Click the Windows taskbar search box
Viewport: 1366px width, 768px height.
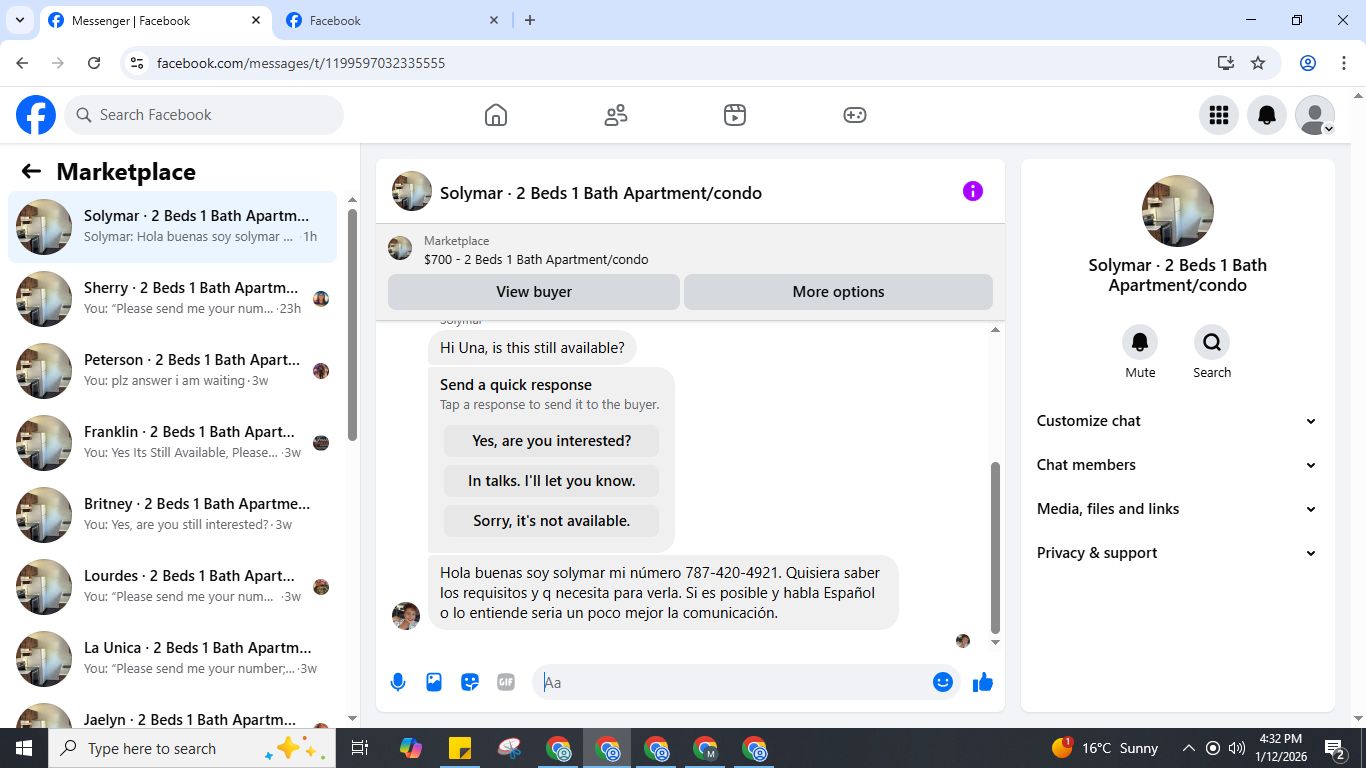192,748
